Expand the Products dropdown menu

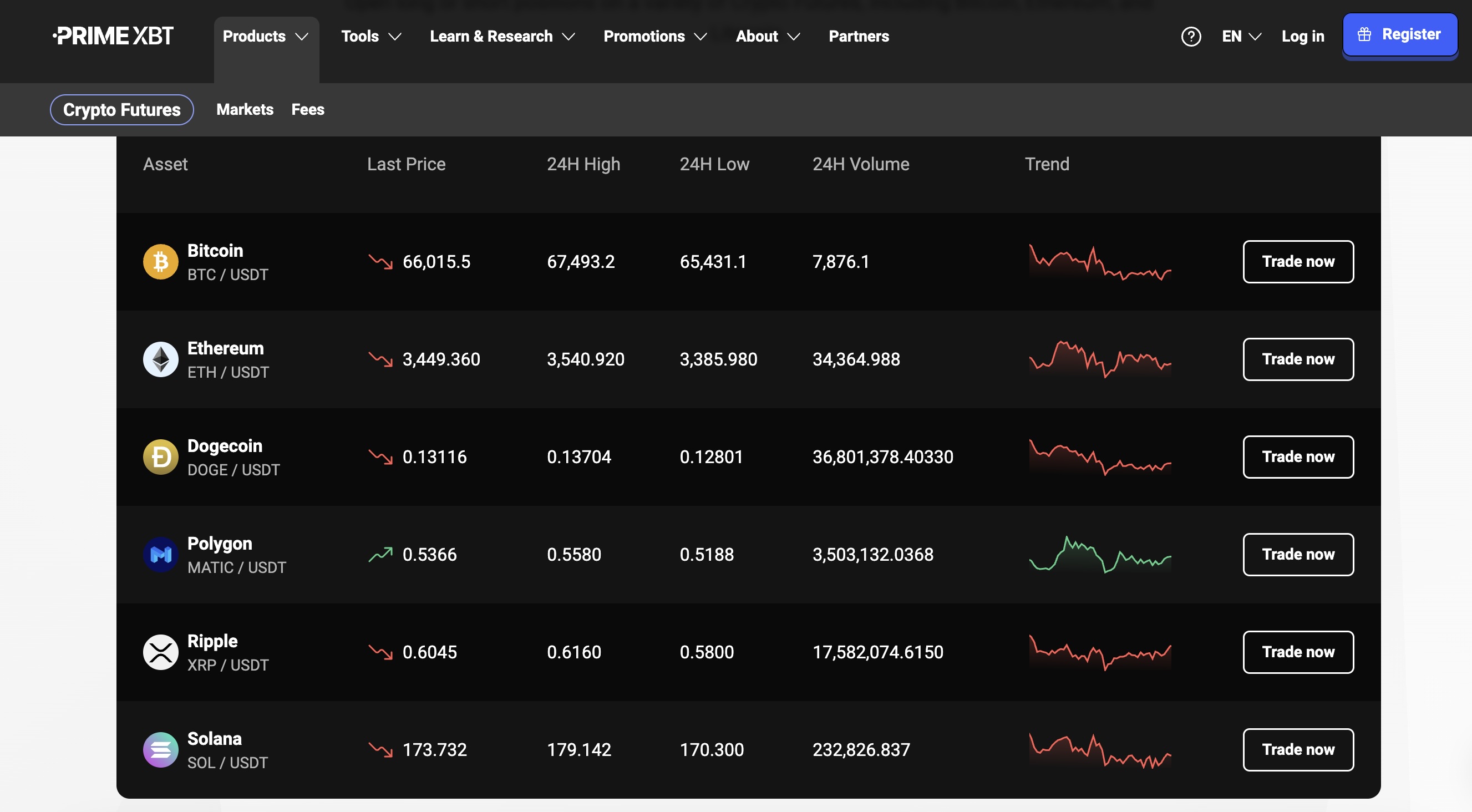click(x=266, y=37)
